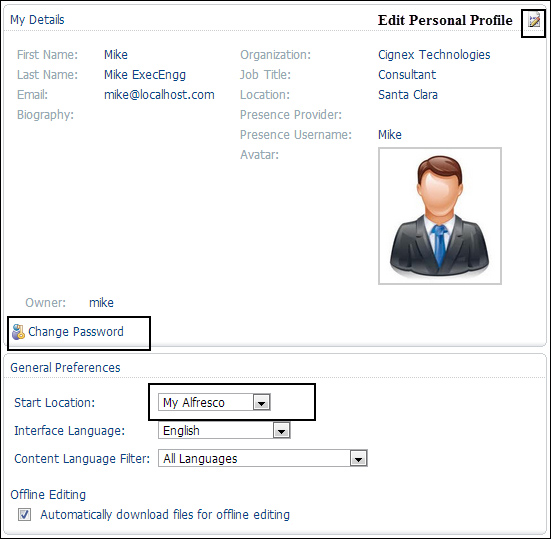Click Mike's avatar picture
Screen dimensions: 551x539
point(440,216)
